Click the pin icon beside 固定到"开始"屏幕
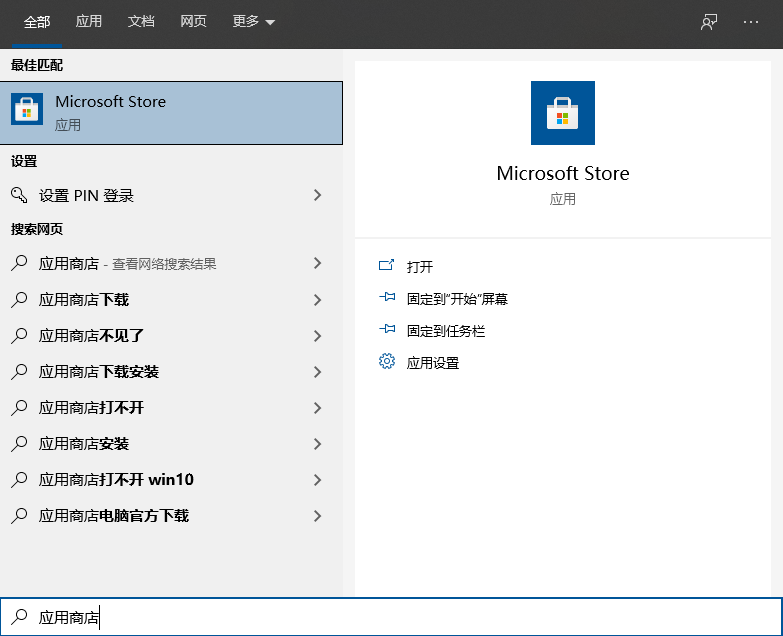This screenshot has width=783, height=636. [387, 297]
